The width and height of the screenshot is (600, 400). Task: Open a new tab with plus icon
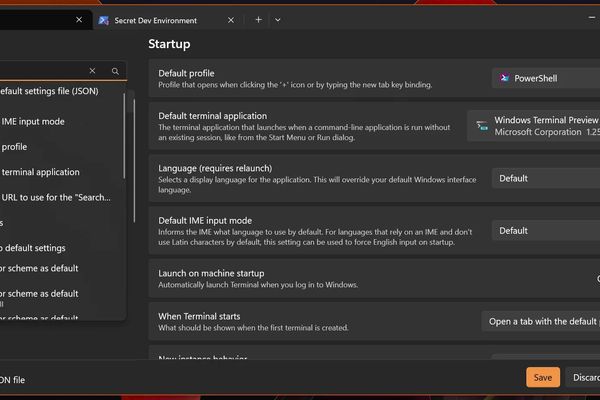pos(259,20)
